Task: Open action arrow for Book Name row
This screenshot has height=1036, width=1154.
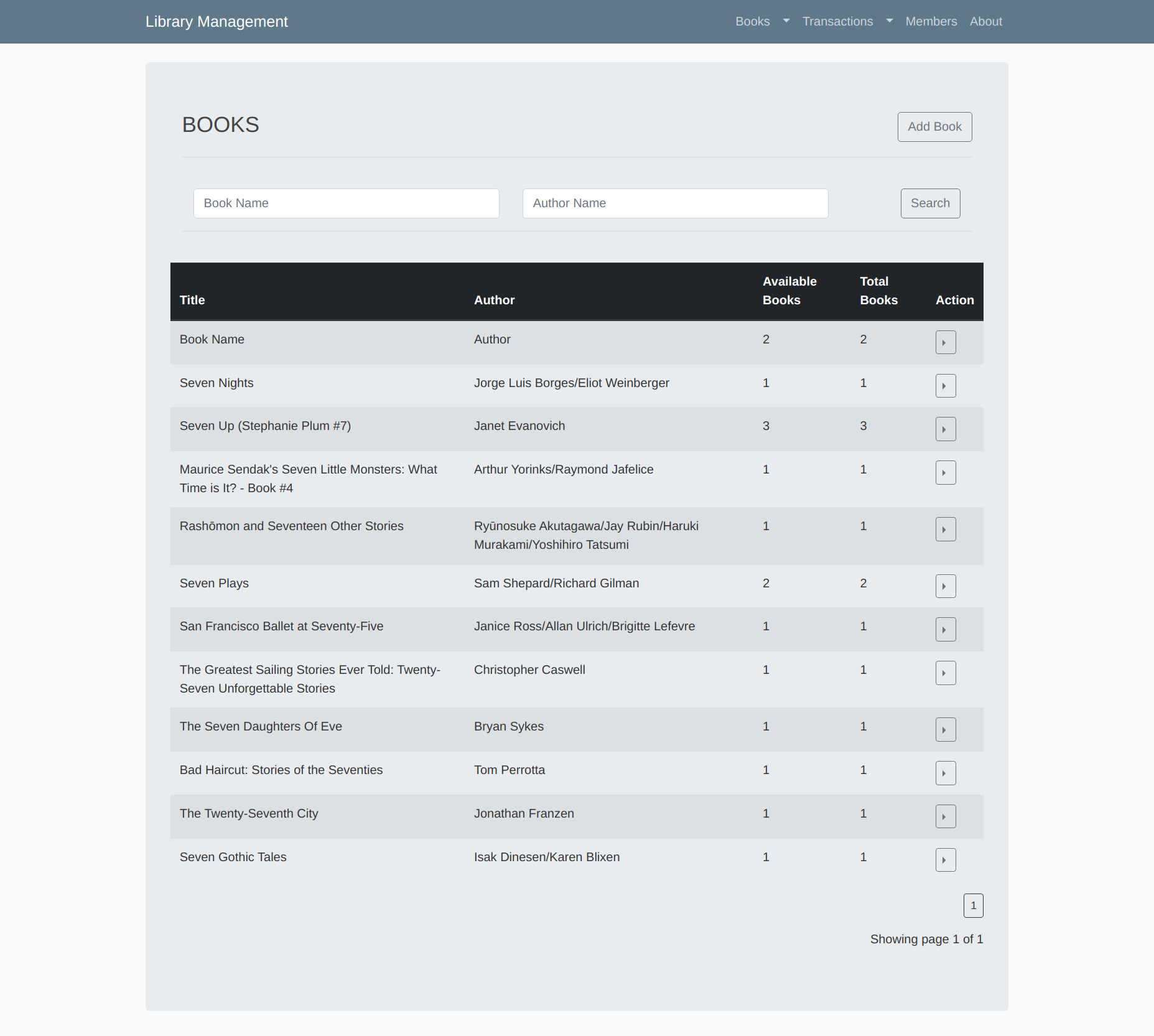Action: (946, 342)
